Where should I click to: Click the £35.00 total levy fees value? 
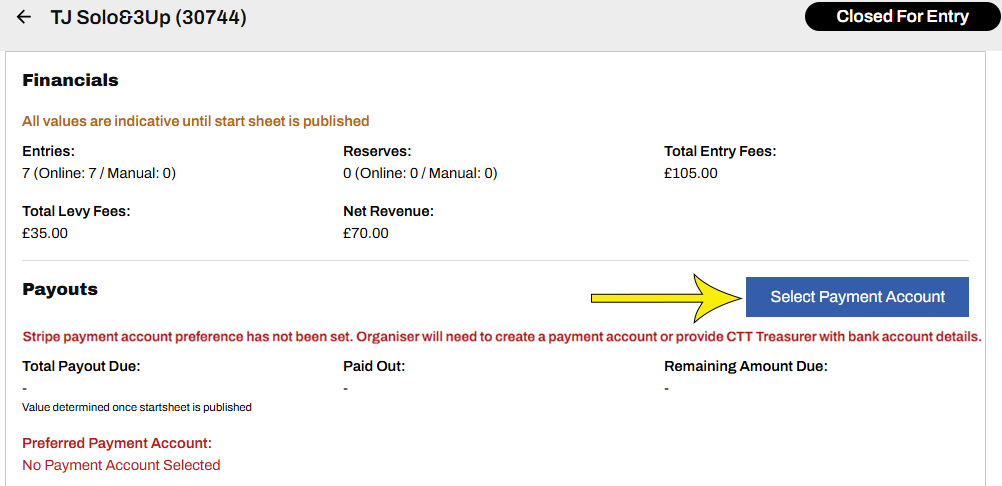(45, 233)
